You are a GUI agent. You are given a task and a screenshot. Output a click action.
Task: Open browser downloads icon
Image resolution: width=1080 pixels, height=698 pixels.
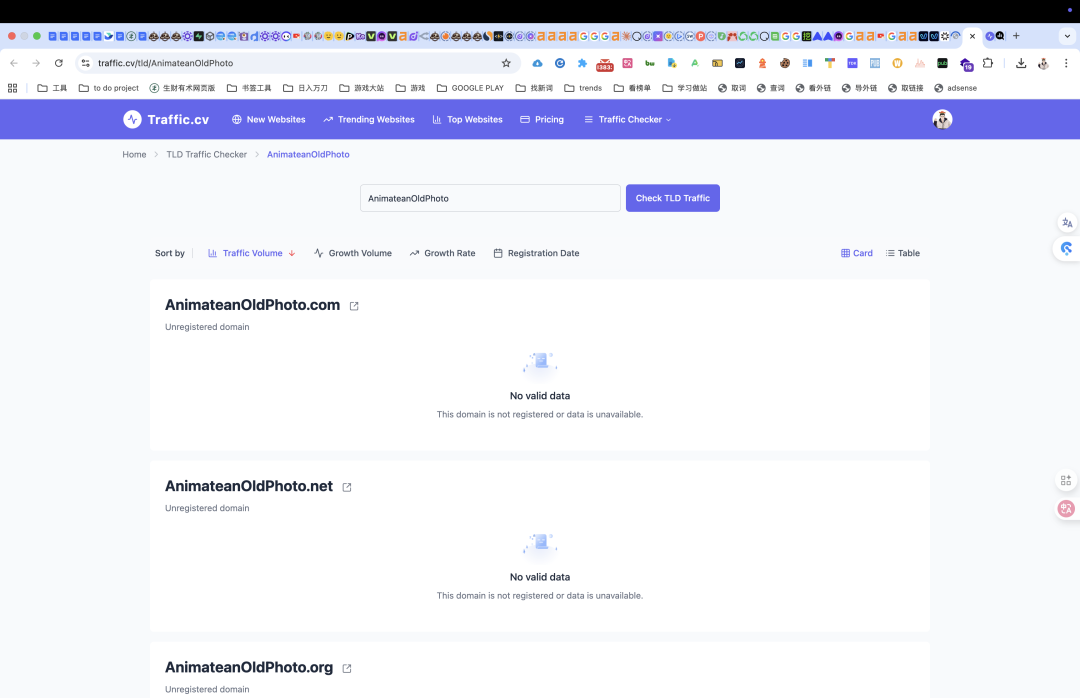pyautogui.click(x=1021, y=63)
